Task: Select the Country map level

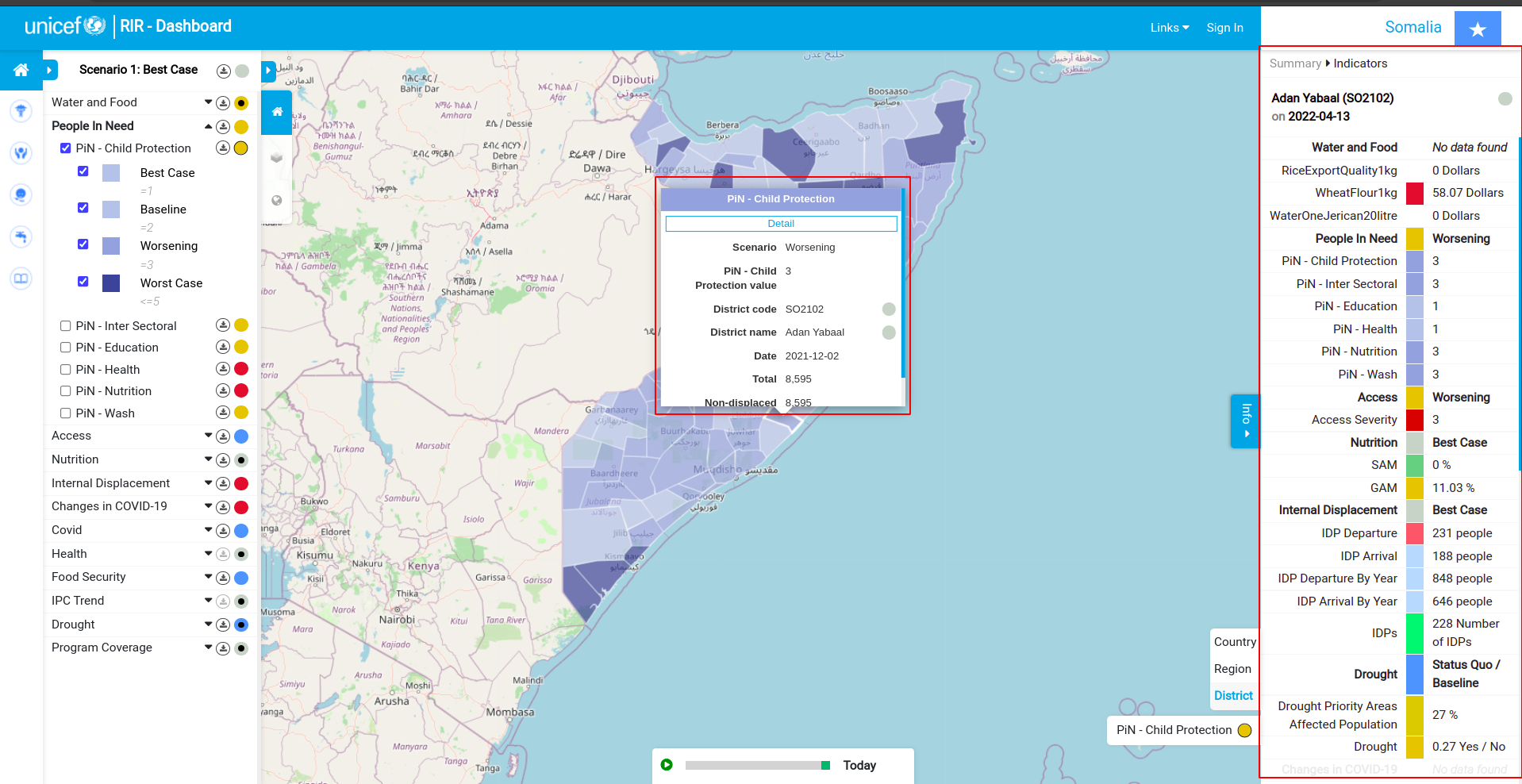Action: (1235, 642)
